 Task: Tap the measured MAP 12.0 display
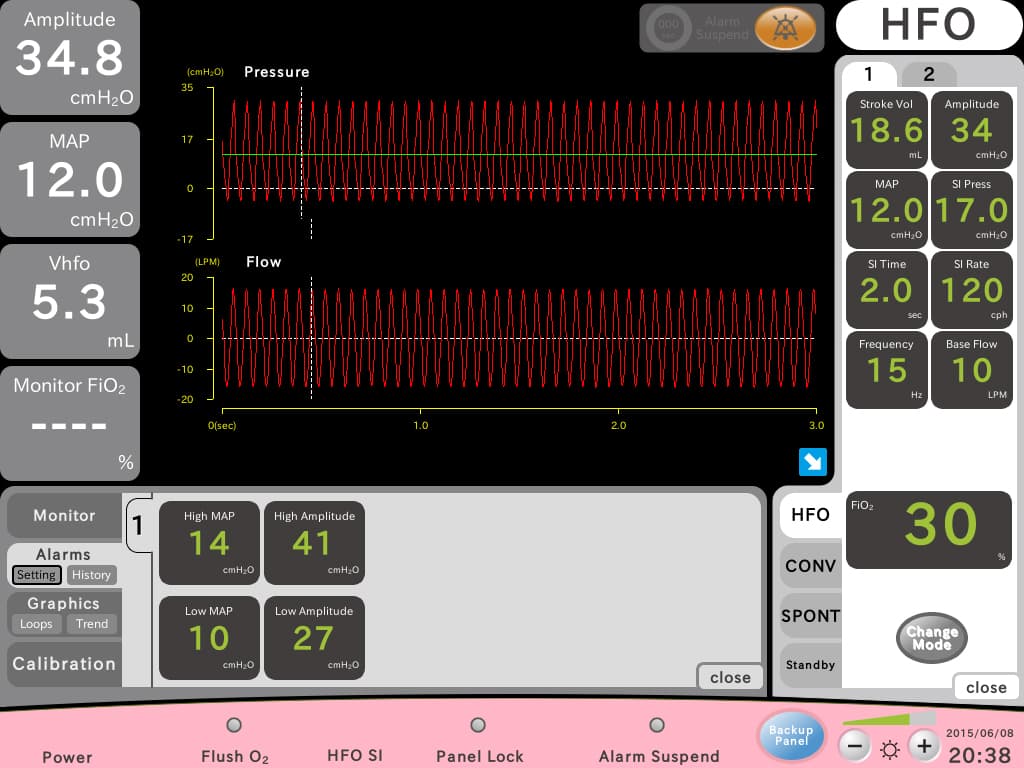(69, 180)
